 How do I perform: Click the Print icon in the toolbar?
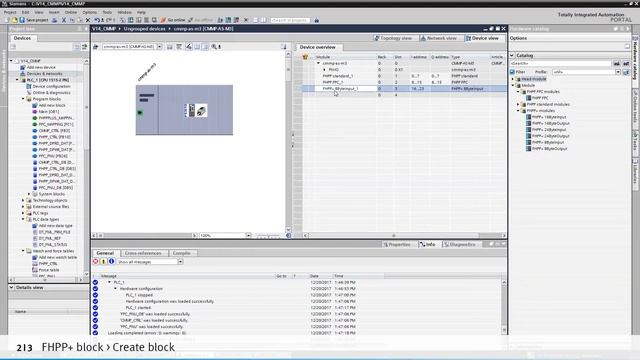54,20
